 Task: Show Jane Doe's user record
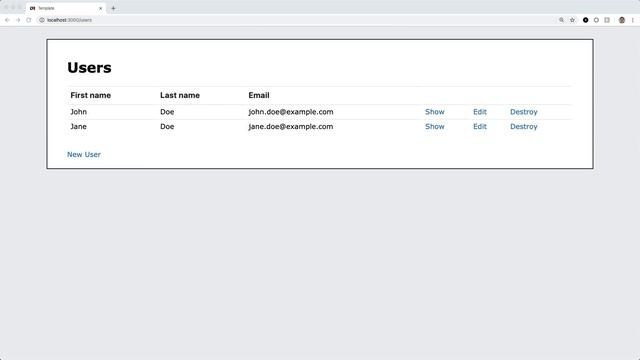(435, 127)
